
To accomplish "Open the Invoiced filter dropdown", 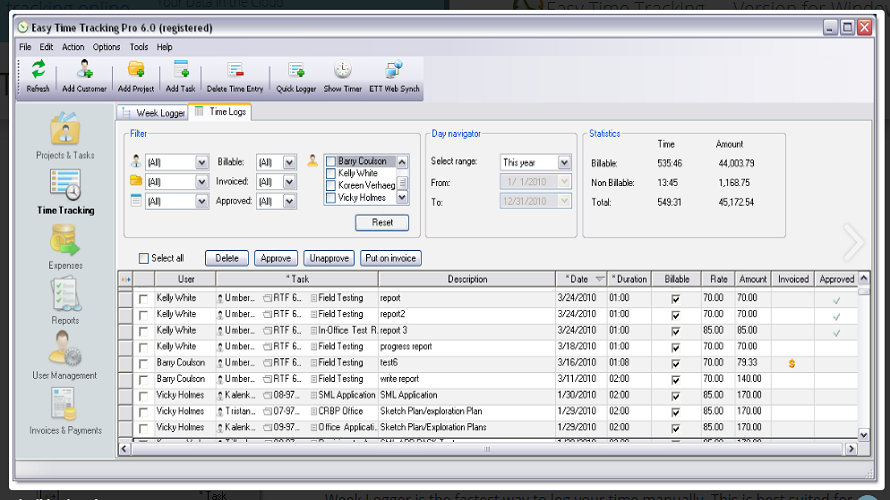I will point(289,182).
